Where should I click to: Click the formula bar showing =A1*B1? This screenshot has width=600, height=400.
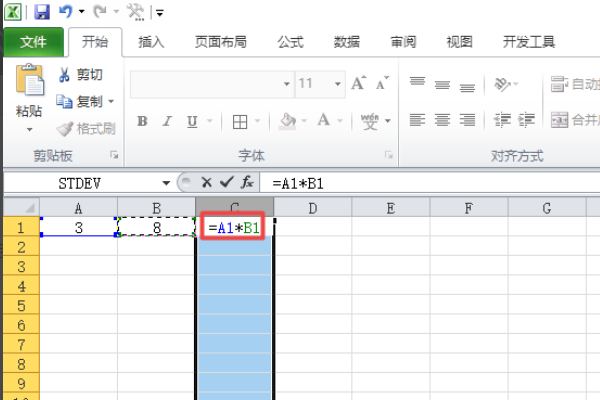point(430,184)
